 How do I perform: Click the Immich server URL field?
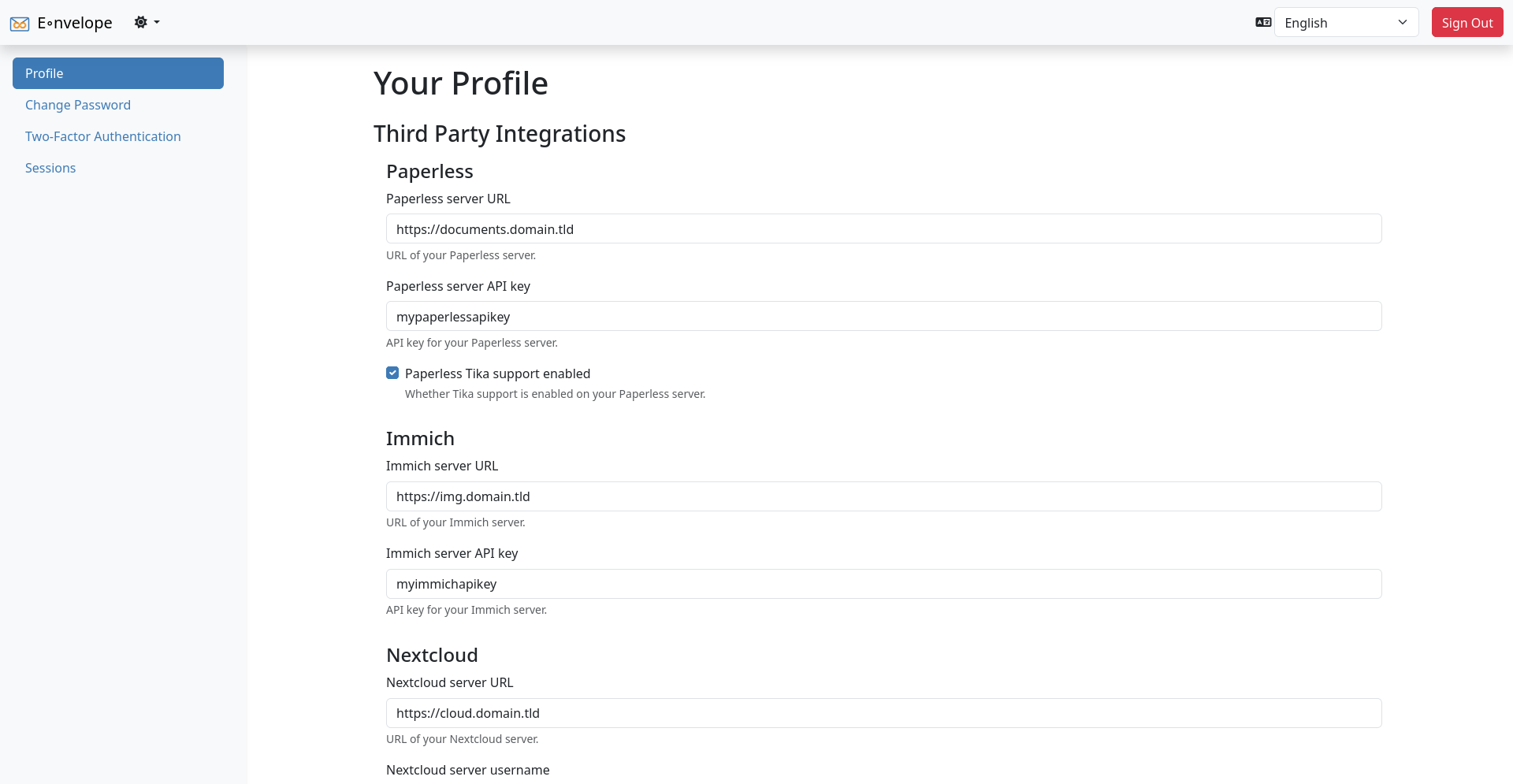(x=883, y=496)
